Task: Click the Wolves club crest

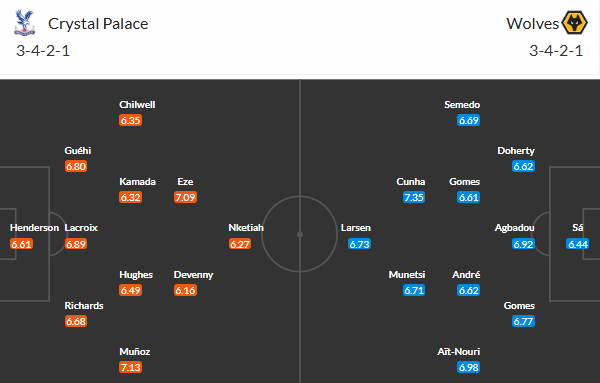Action: coord(574,23)
